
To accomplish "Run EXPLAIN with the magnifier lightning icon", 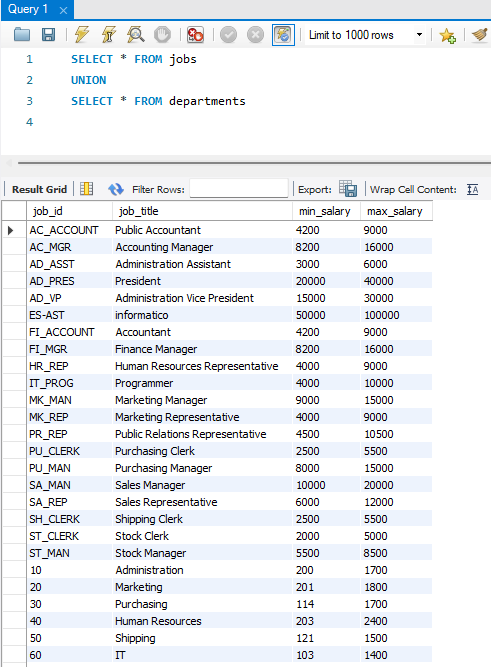I will (135, 34).
